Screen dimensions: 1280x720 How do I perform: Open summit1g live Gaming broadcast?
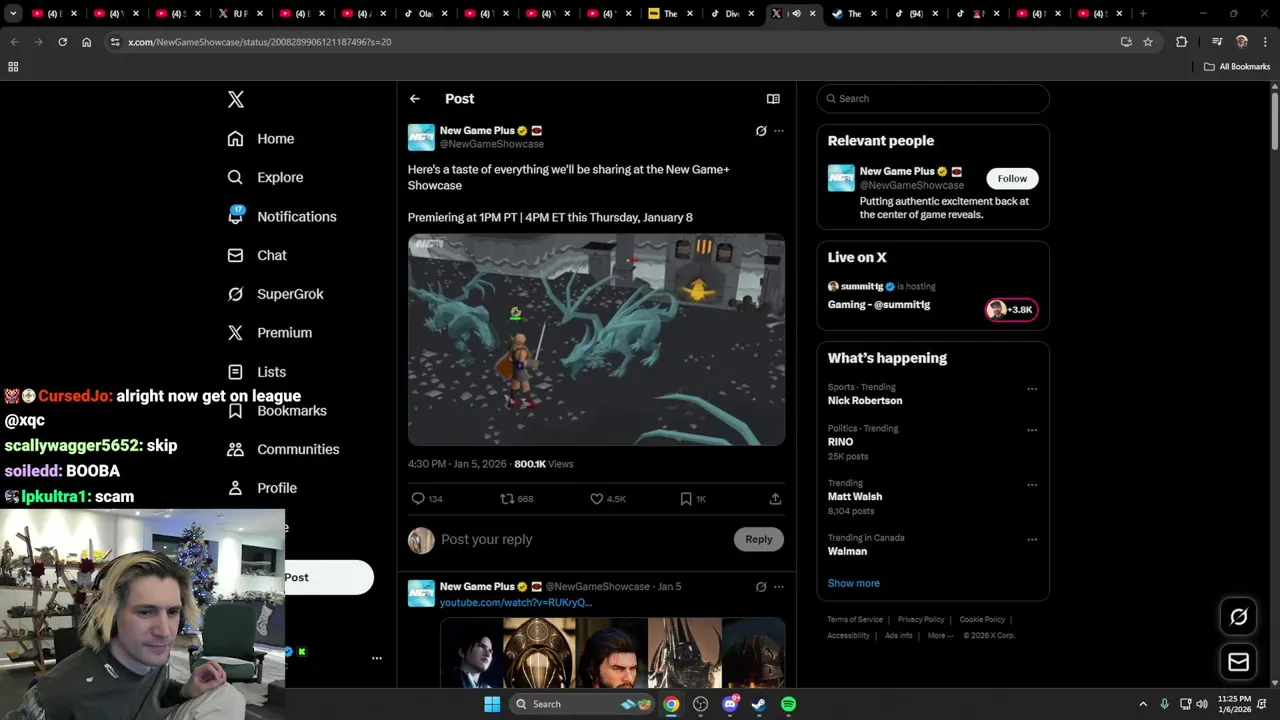[879, 305]
